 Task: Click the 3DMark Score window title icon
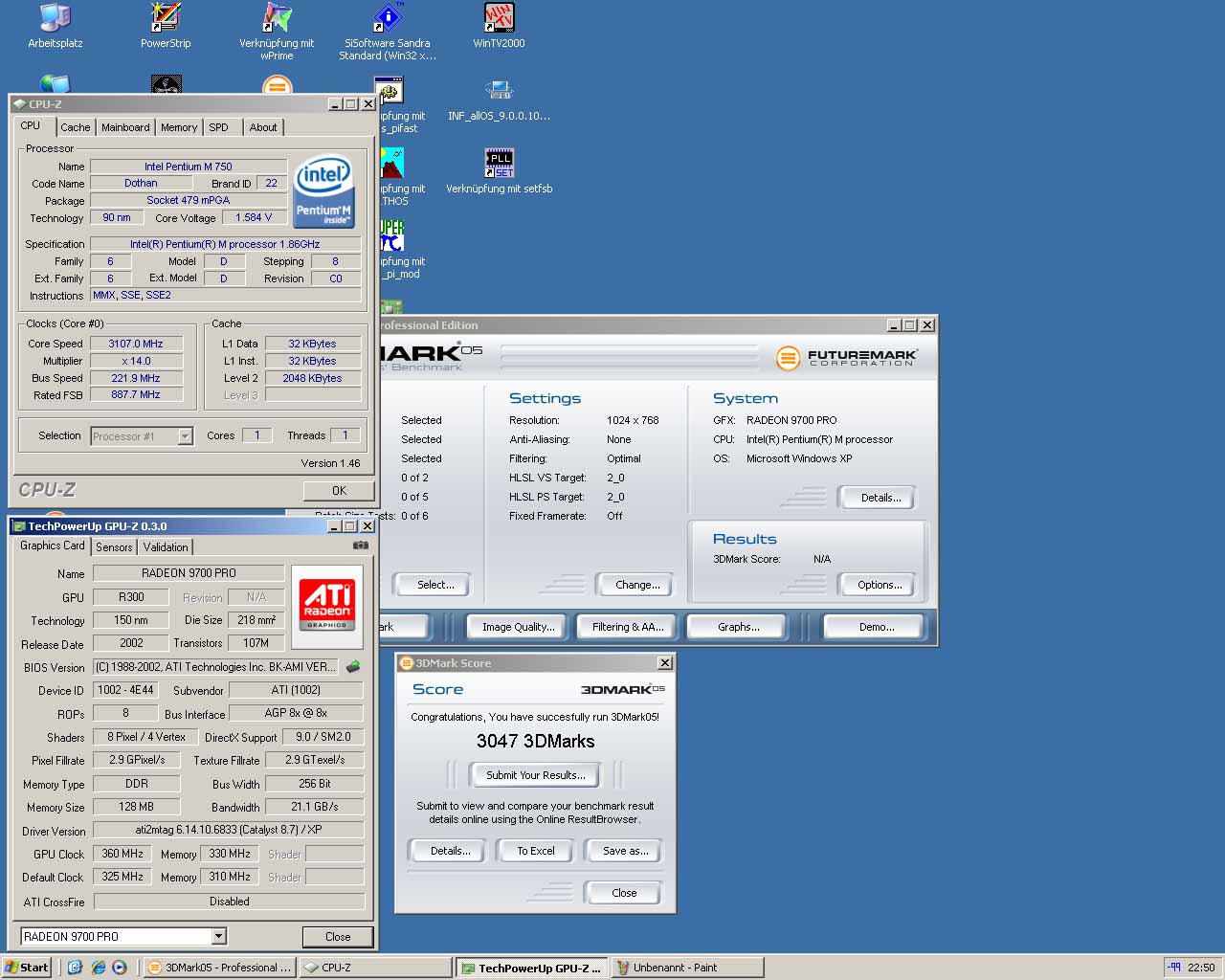pyautogui.click(x=406, y=663)
